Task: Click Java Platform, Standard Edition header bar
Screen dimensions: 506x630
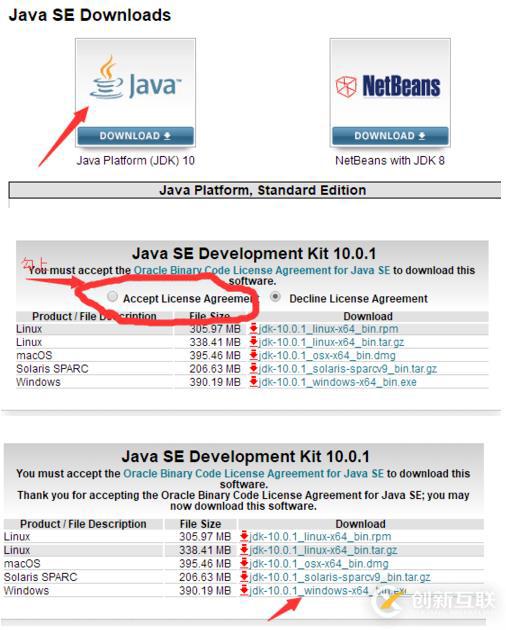Action: [x=255, y=190]
